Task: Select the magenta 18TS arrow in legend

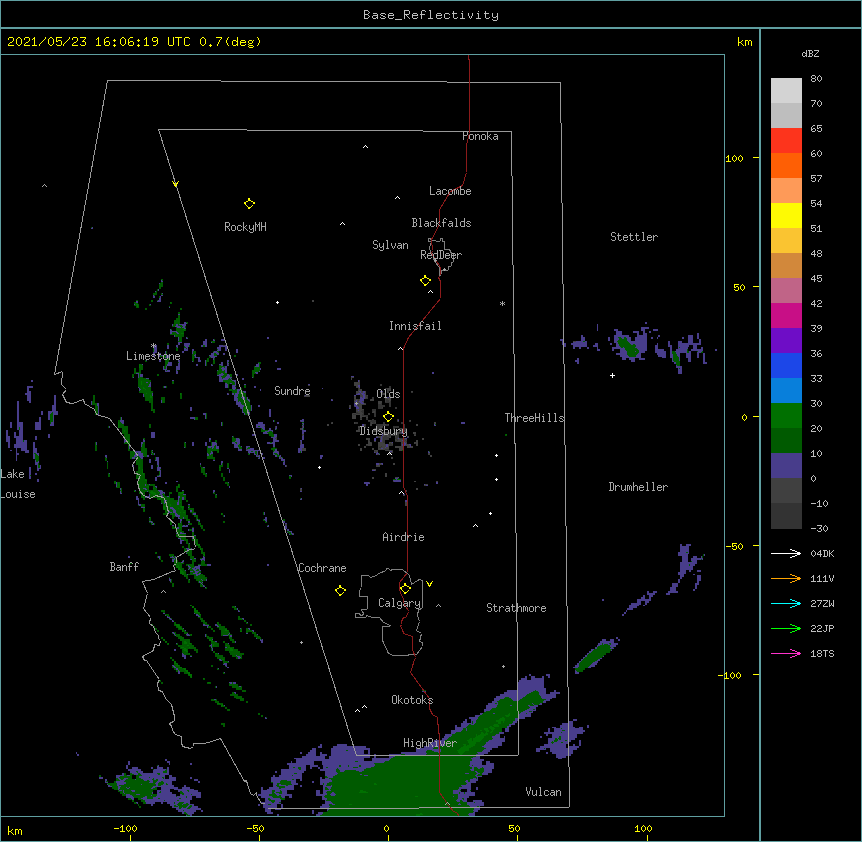Action: pyautogui.click(x=786, y=653)
